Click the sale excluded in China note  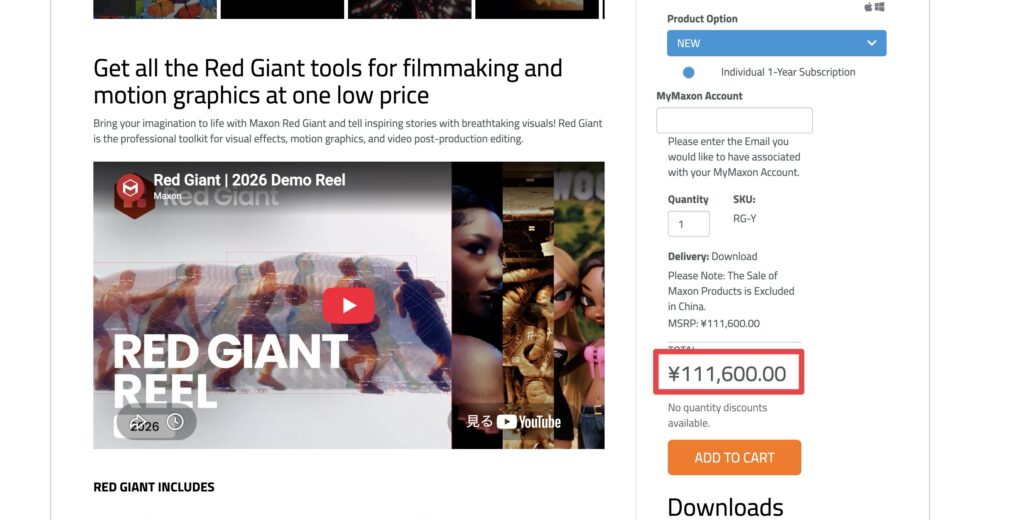point(731,291)
